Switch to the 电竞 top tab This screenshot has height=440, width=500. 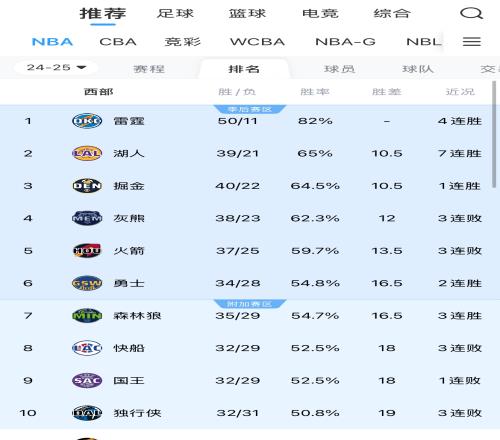320,14
